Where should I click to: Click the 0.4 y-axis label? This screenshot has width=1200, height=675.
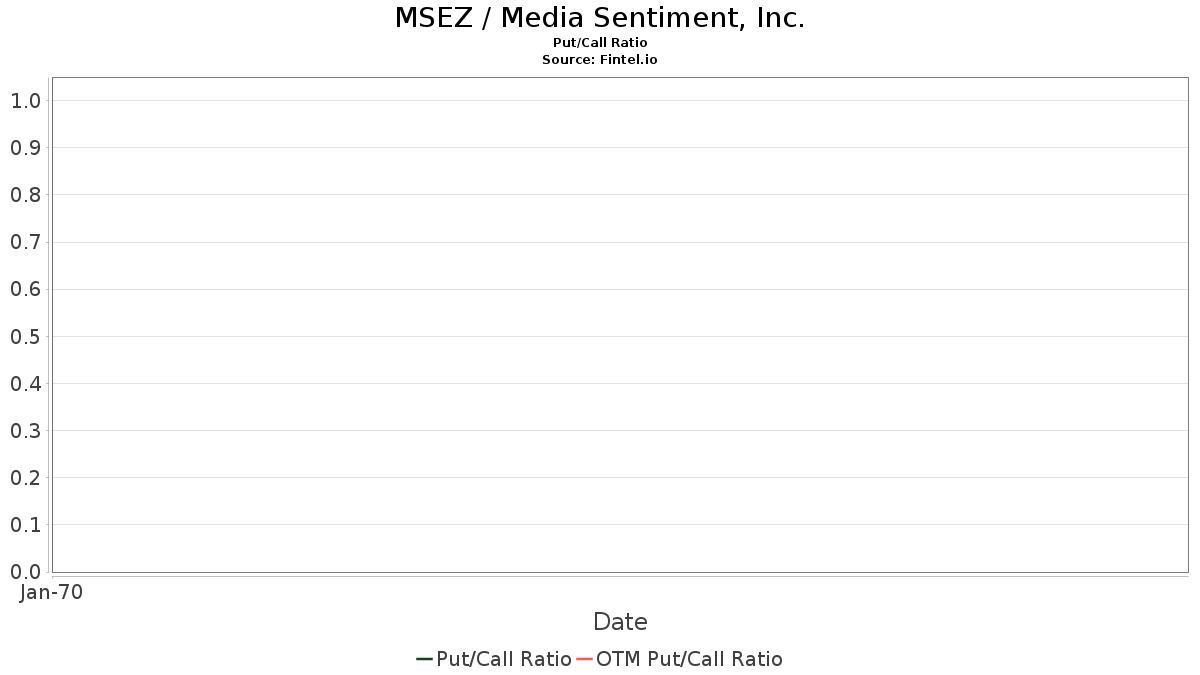tap(25, 383)
